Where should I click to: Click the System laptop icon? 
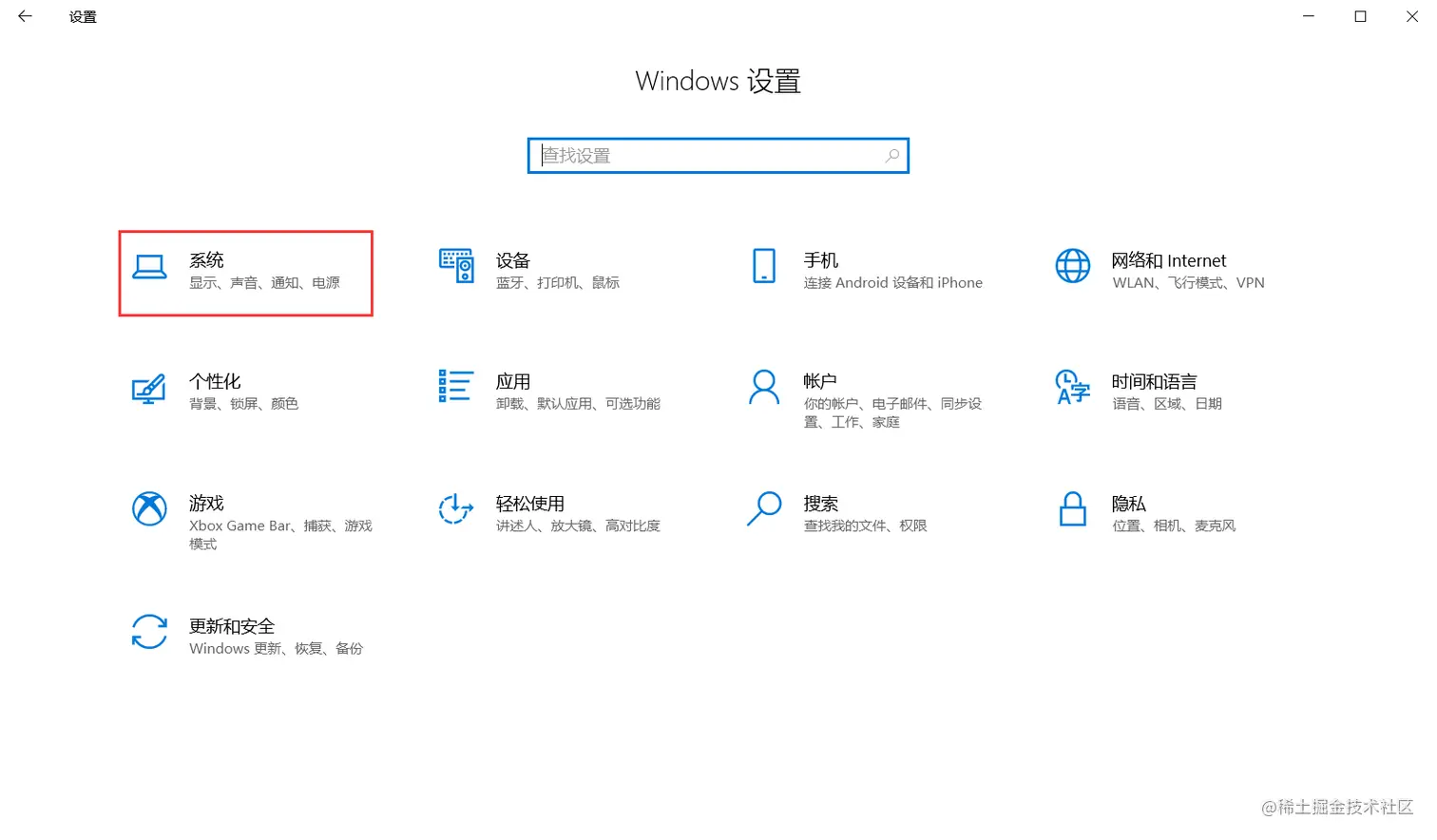pos(149,267)
